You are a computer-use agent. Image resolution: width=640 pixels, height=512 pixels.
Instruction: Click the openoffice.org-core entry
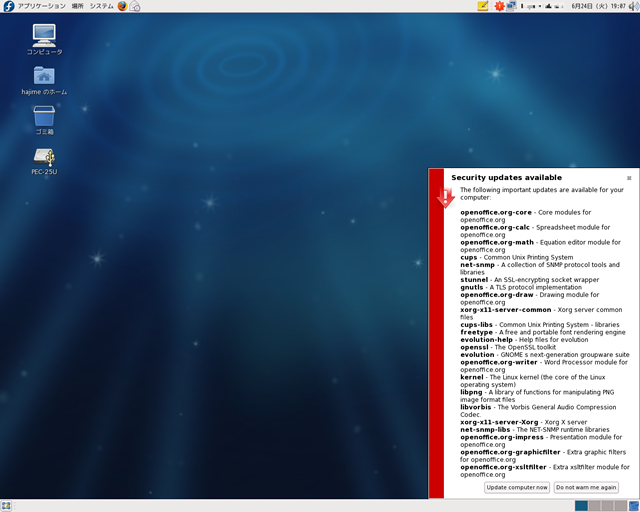point(526,216)
